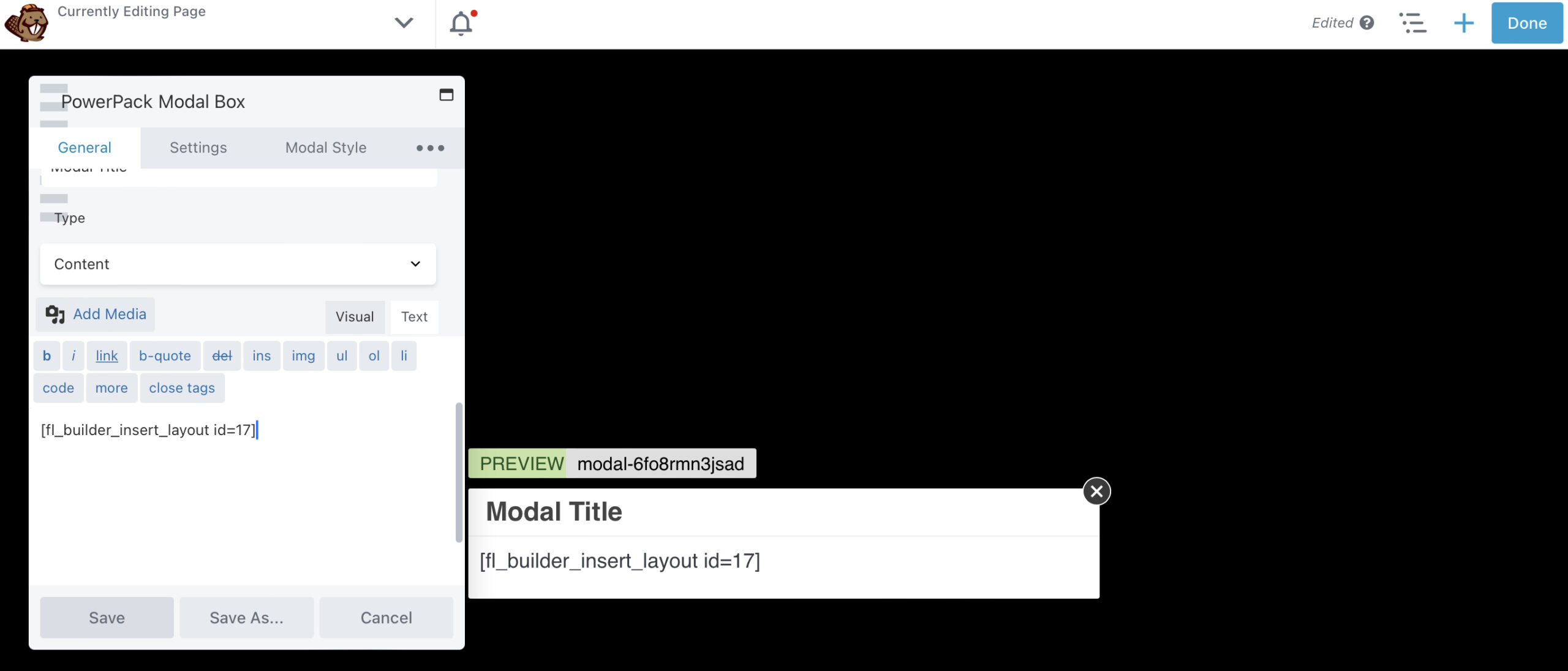Open the three-dot more options menu
The width and height of the screenshot is (1568, 671).
(429, 148)
